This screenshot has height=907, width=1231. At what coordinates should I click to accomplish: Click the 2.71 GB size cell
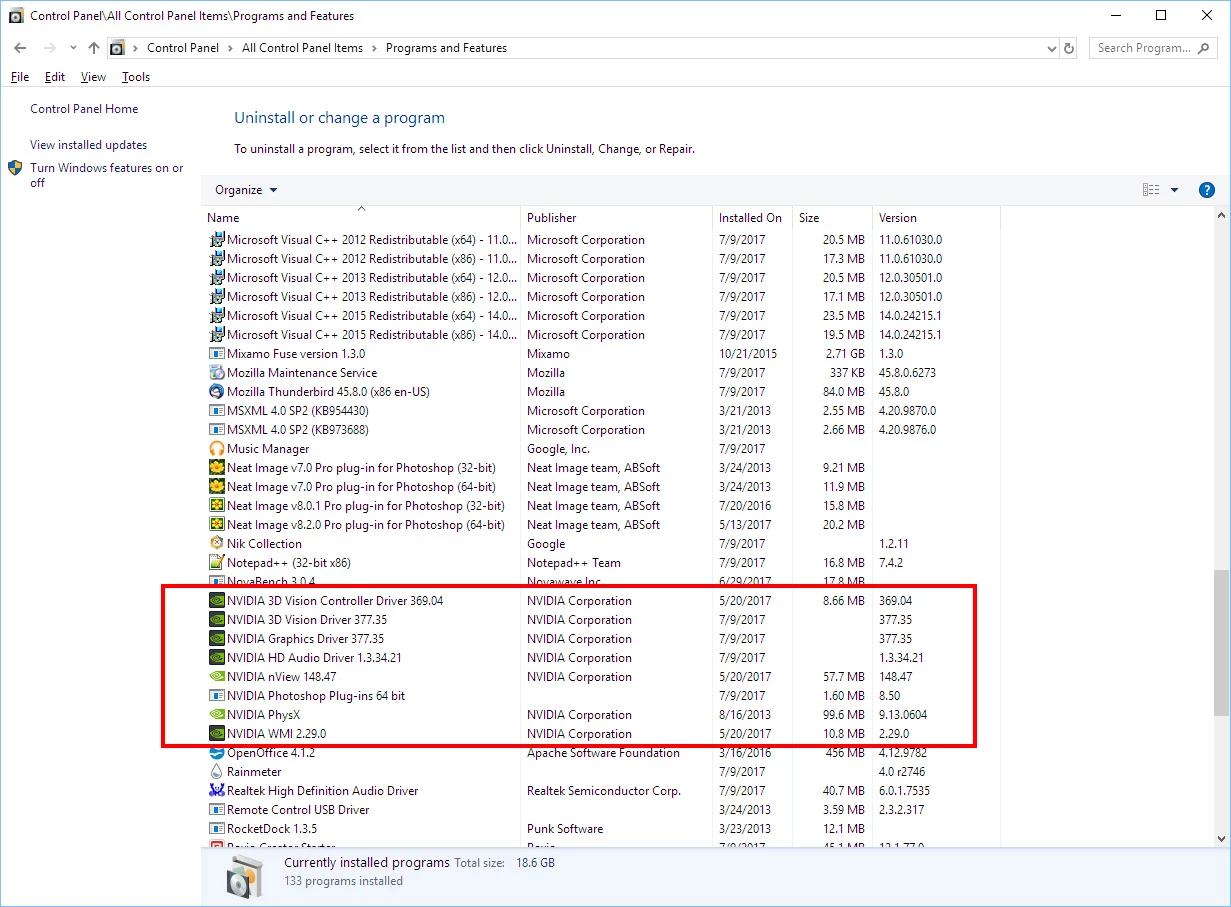845,354
